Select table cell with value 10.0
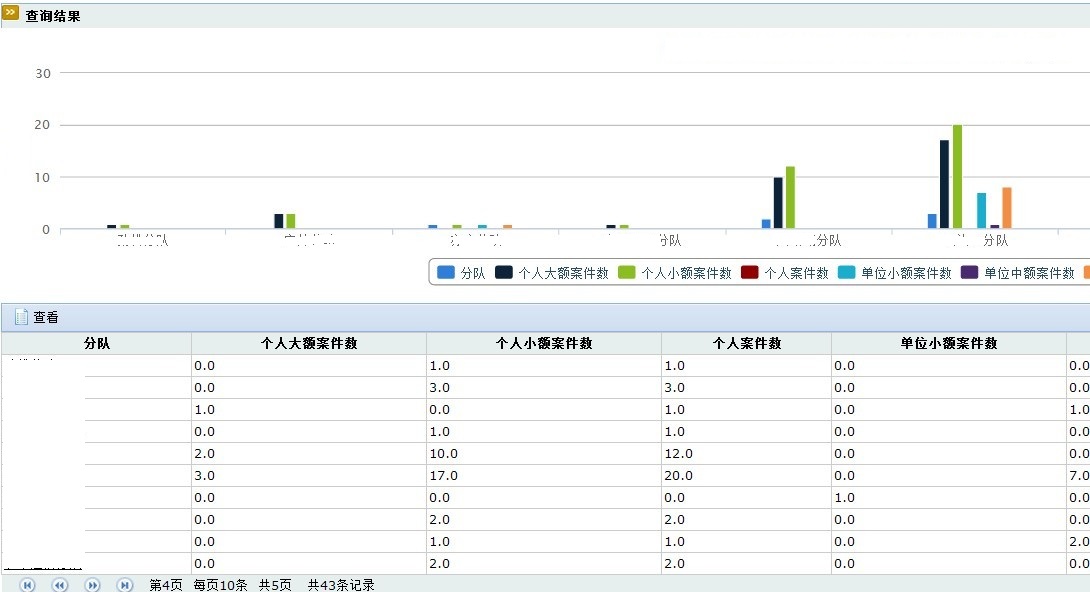This screenshot has height=592, width=1090. [544, 453]
